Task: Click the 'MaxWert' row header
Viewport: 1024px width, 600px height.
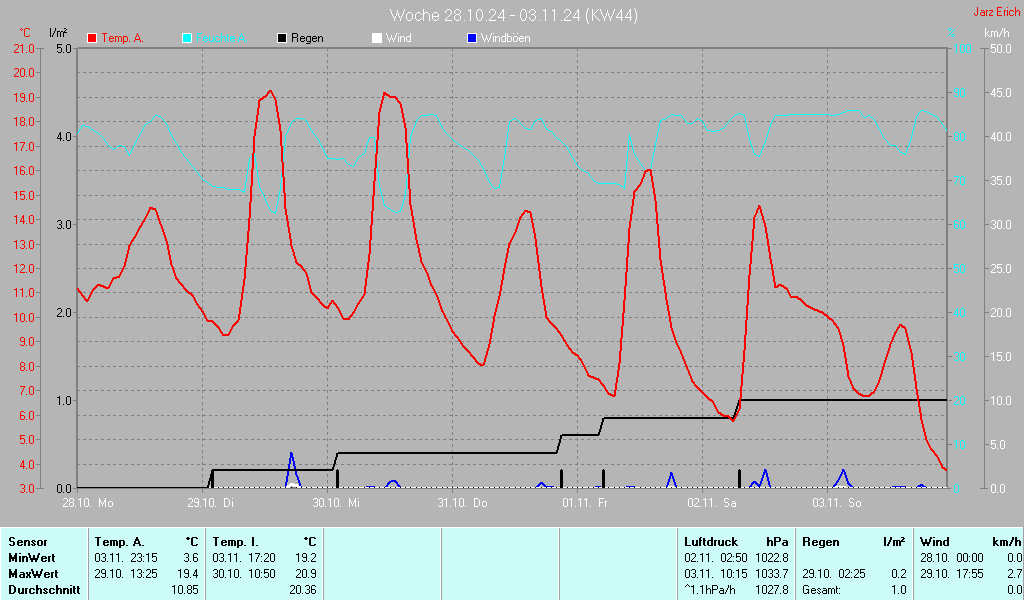Action: pos(33,574)
